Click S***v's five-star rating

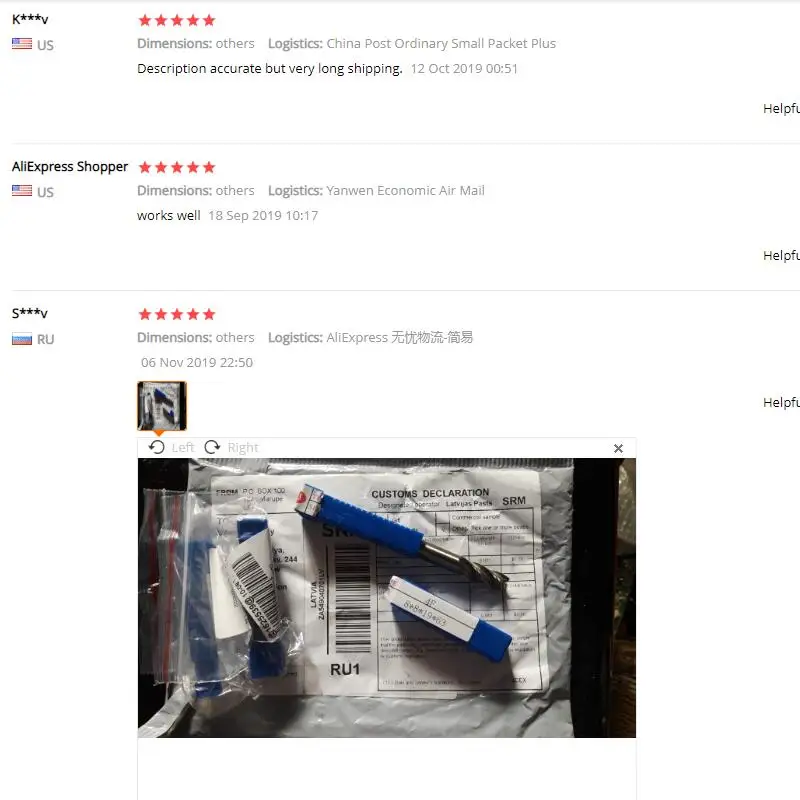coord(177,314)
